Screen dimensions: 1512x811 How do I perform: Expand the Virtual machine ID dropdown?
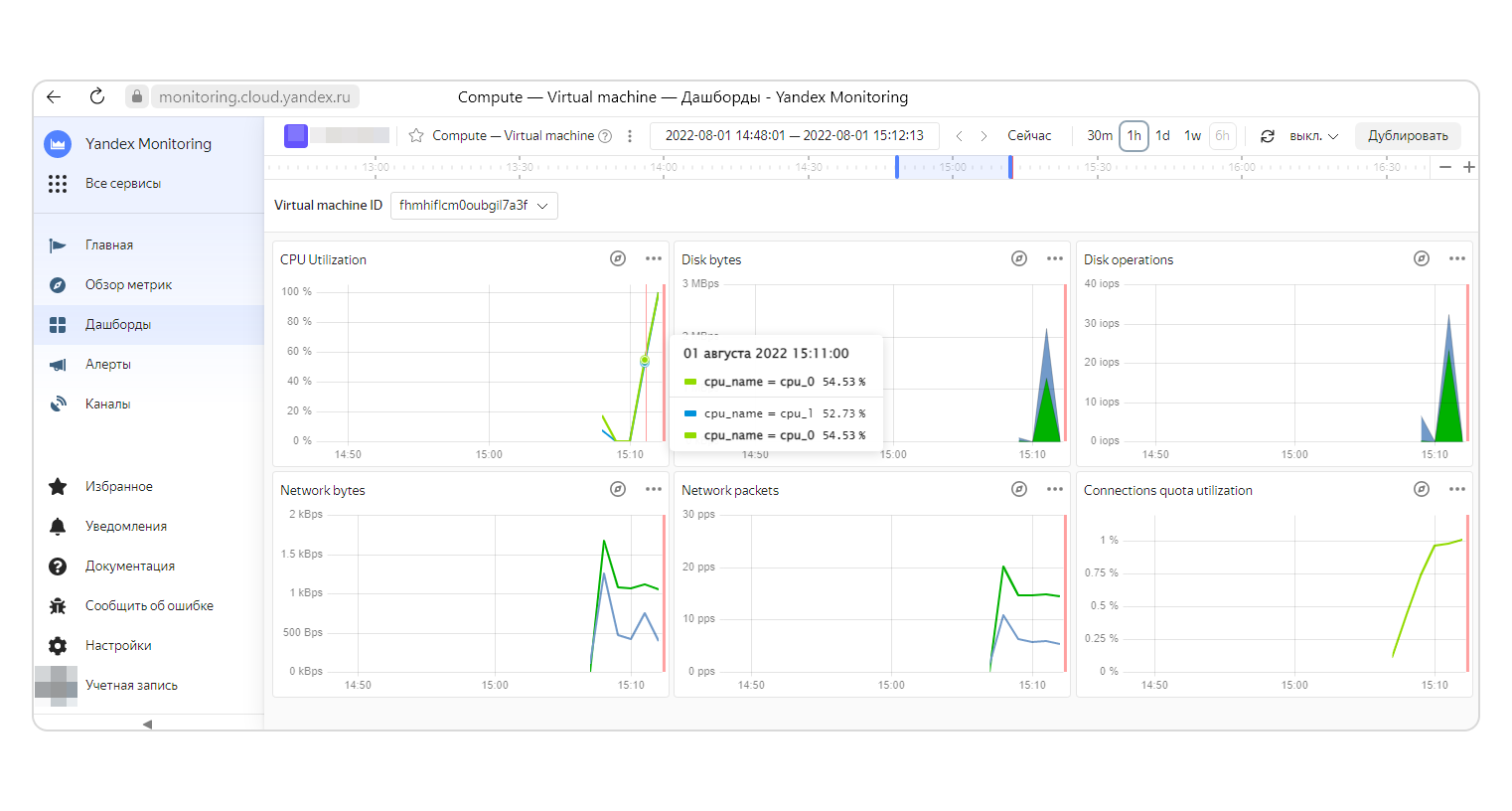coord(474,206)
